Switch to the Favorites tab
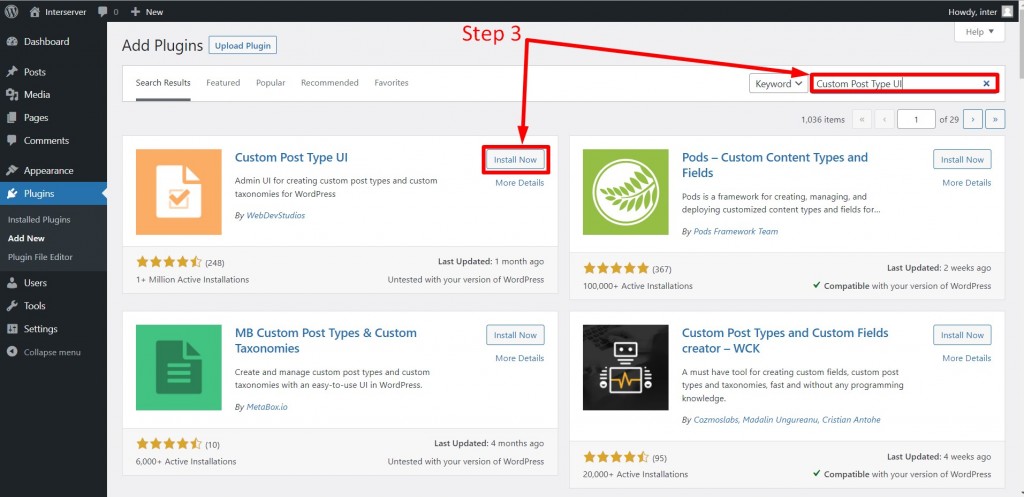The width and height of the screenshot is (1024, 497). pos(391,83)
